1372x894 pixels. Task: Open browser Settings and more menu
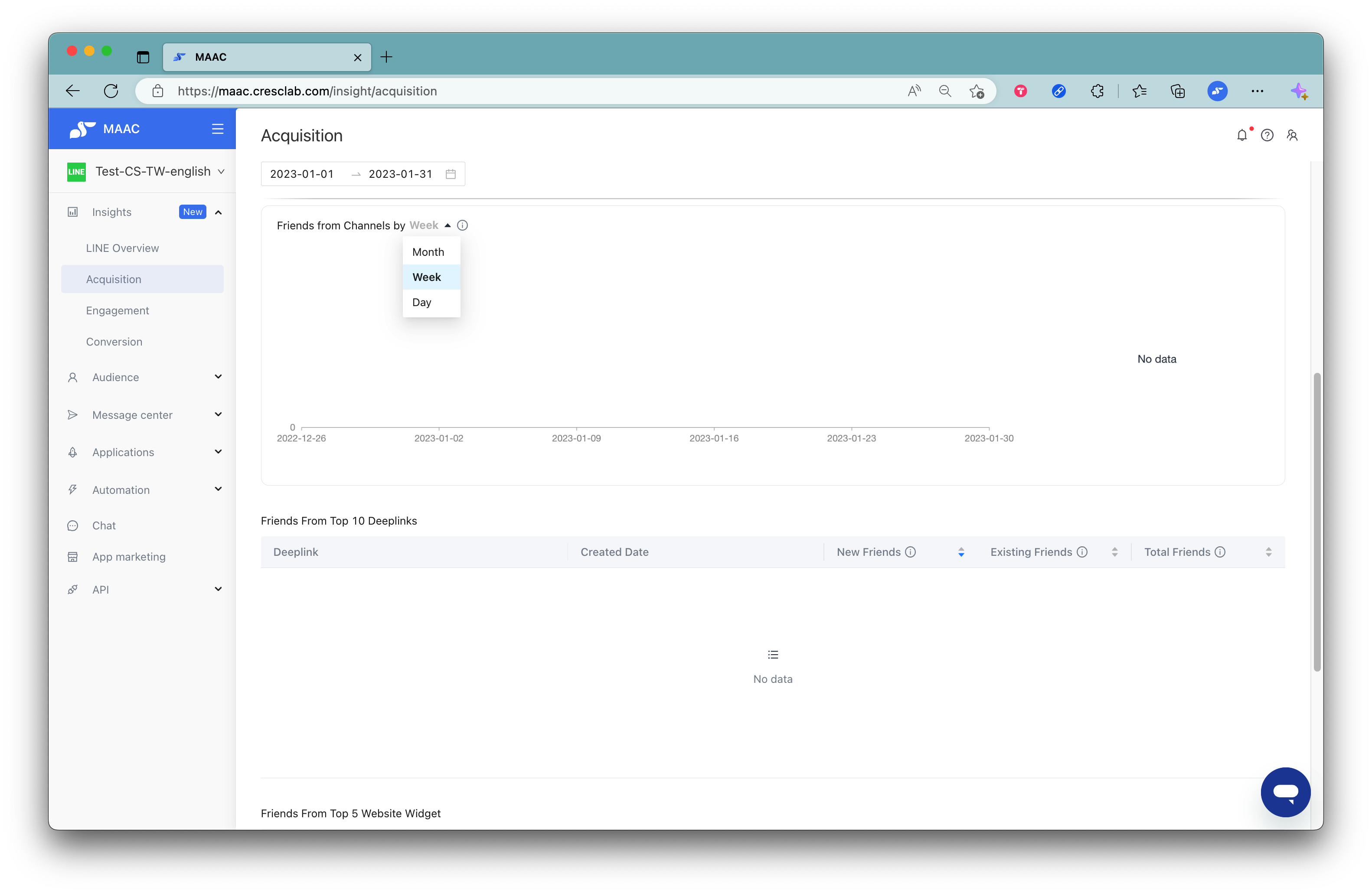1257,91
